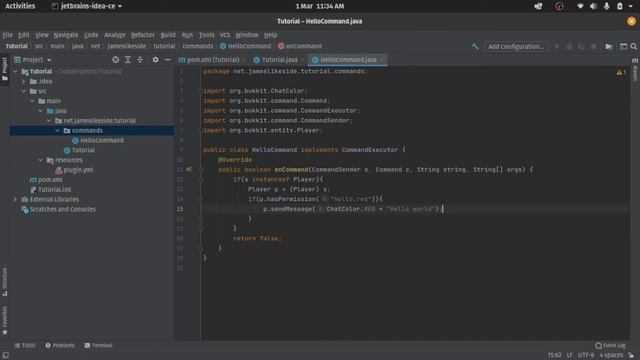Image resolution: width=640 pixels, height=360 pixels.
Task: Click the volume icon in system tray
Action: tap(593, 6)
